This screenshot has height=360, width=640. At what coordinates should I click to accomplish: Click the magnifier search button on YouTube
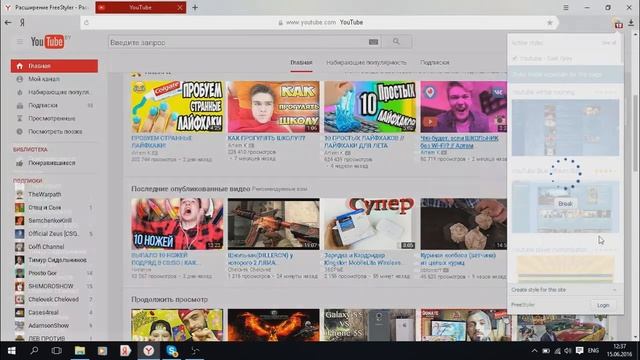coord(396,42)
